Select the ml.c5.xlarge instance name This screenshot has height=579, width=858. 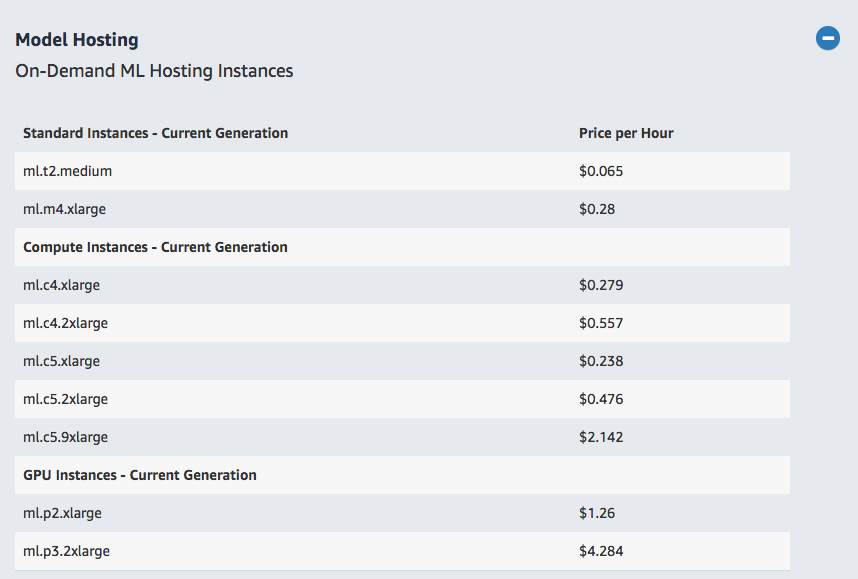point(61,361)
